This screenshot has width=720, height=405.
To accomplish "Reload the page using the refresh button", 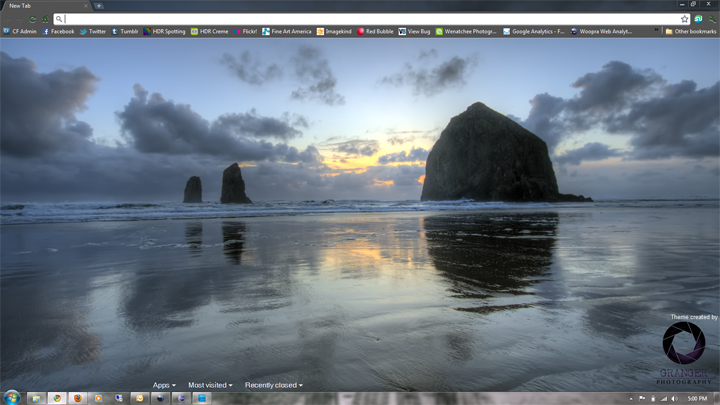I will pyautogui.click(x=33, y=19).
